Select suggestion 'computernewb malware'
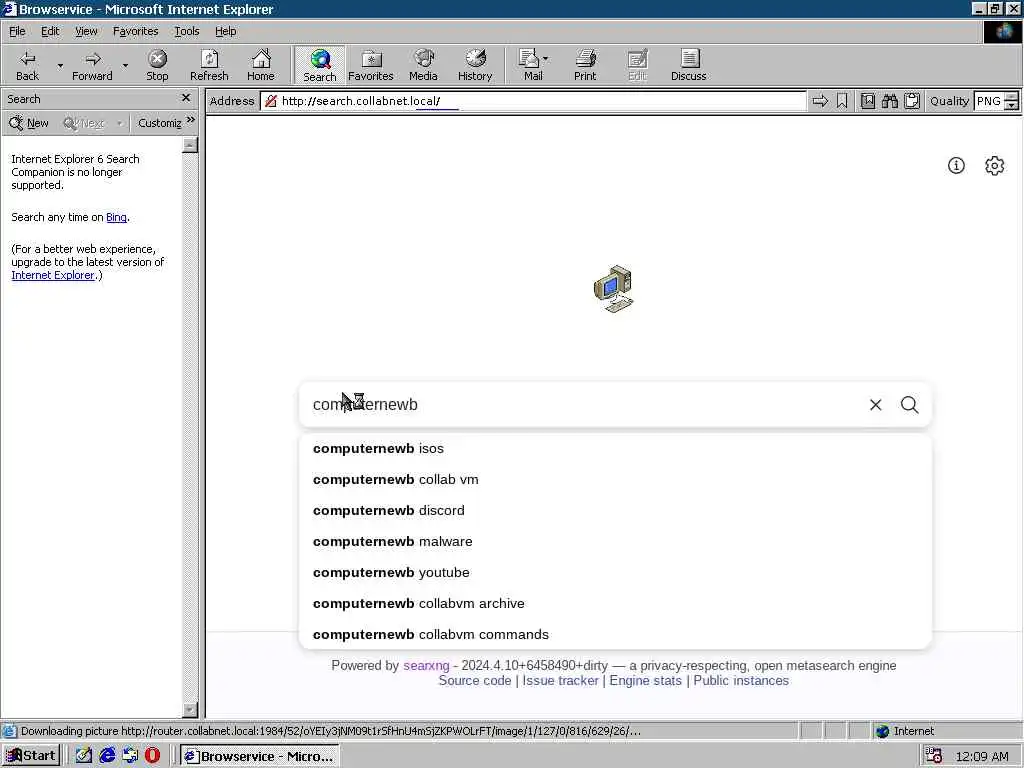The height and width of the screenshot is (768, 1024). coord(615,541)
